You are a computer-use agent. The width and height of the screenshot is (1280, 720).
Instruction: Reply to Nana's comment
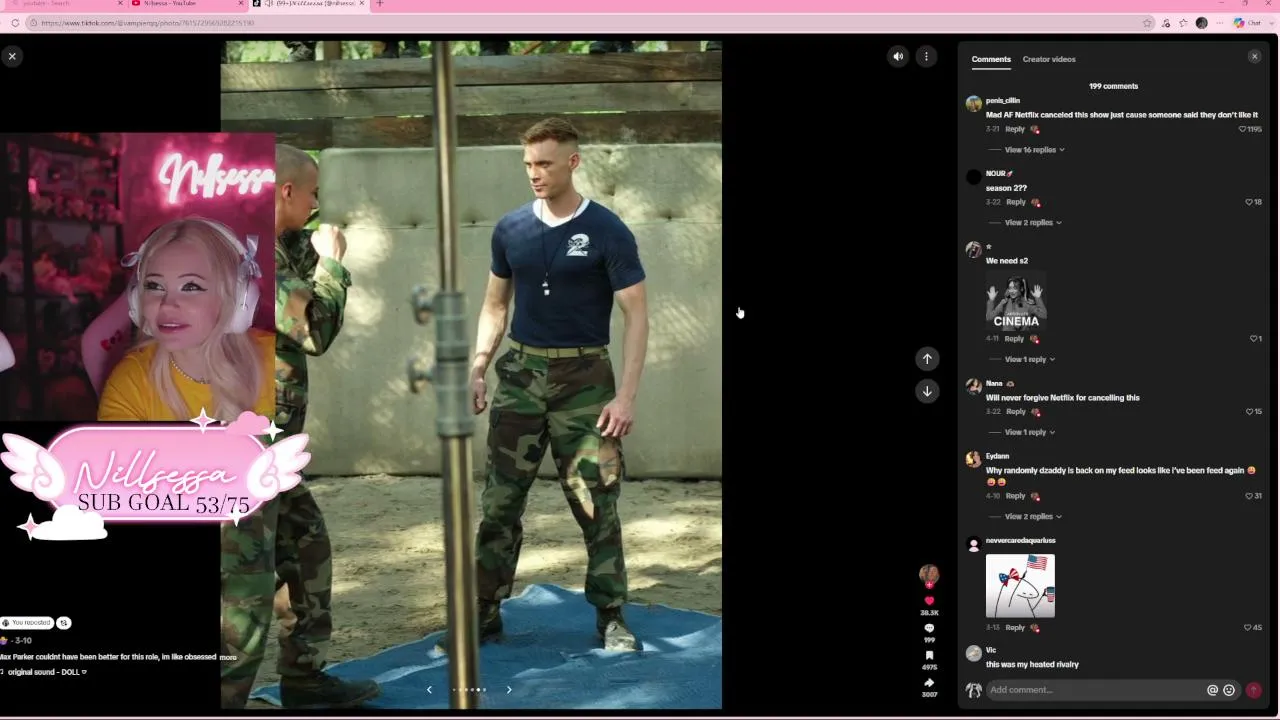point(1016,412)
